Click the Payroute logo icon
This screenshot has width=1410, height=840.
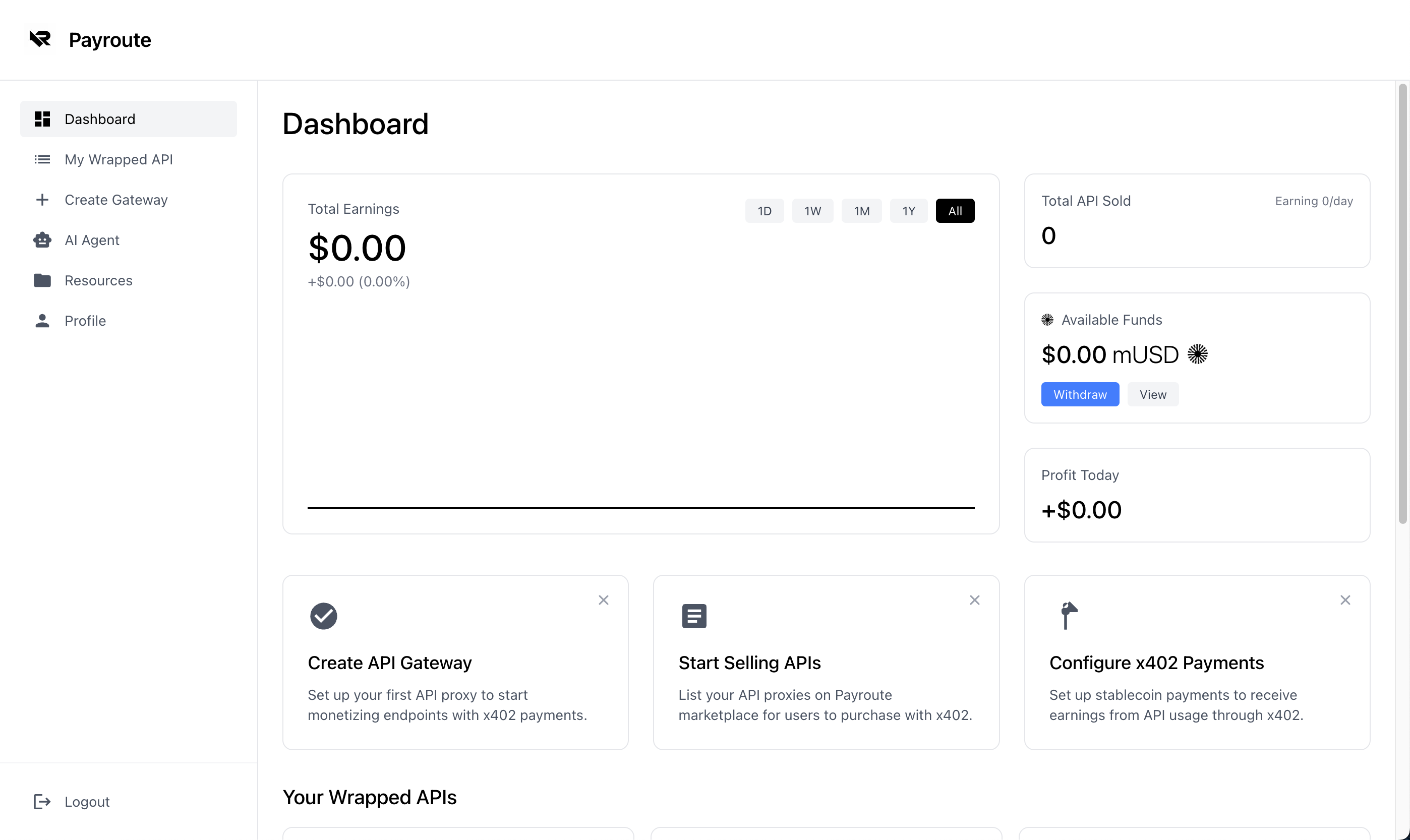(40, 39)
